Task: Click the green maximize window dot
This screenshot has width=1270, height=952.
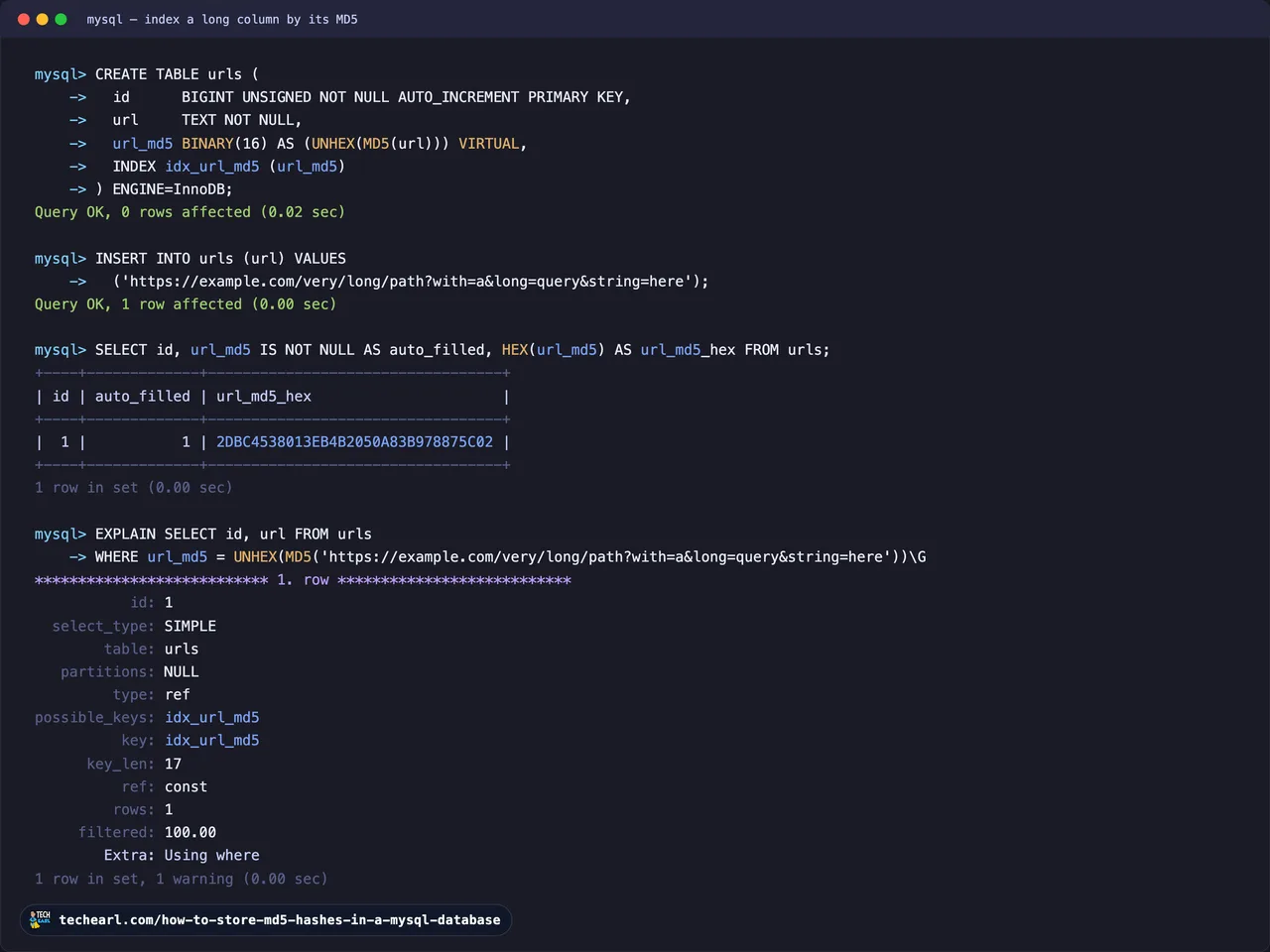Action: 61,19
